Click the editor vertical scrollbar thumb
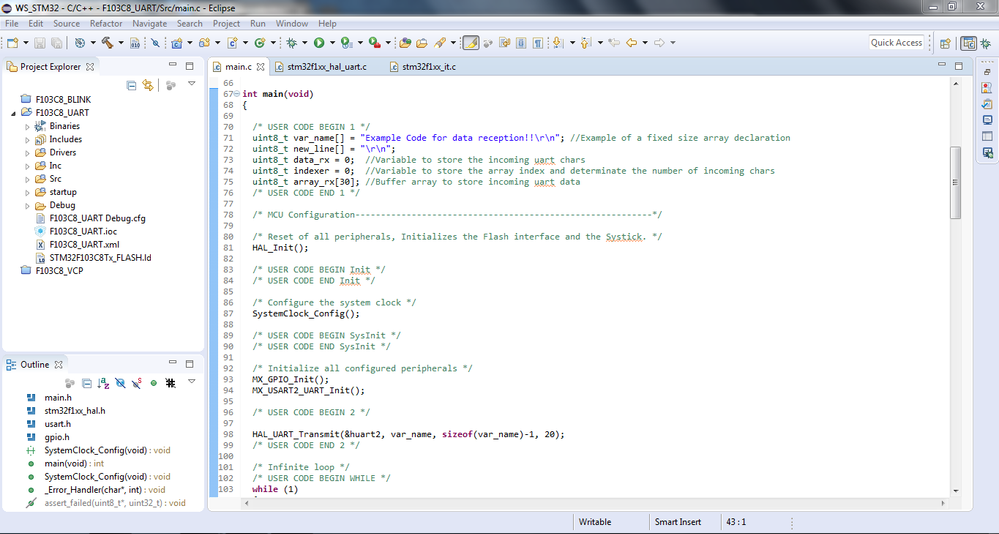The image size is (999, 534). [x=955, y=182]
